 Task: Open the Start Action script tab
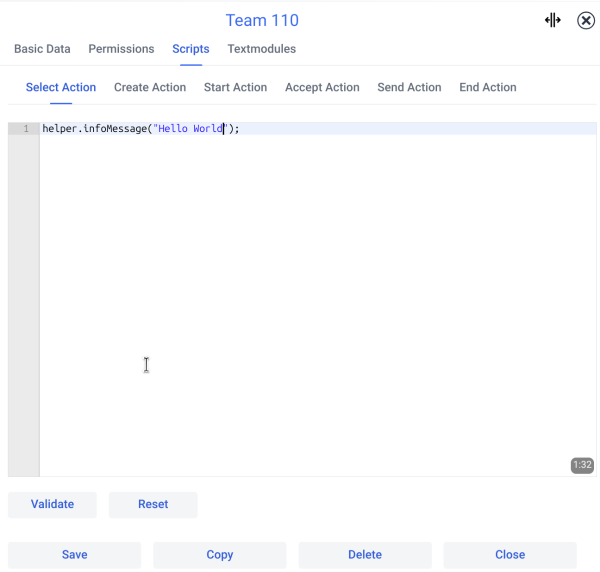[x=235, y=87]
